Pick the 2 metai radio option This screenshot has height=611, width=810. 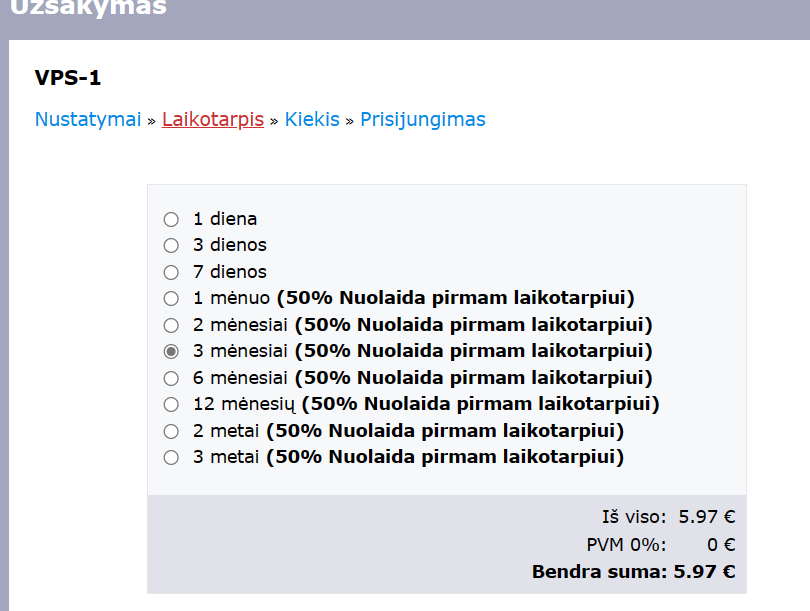point(171,431)
